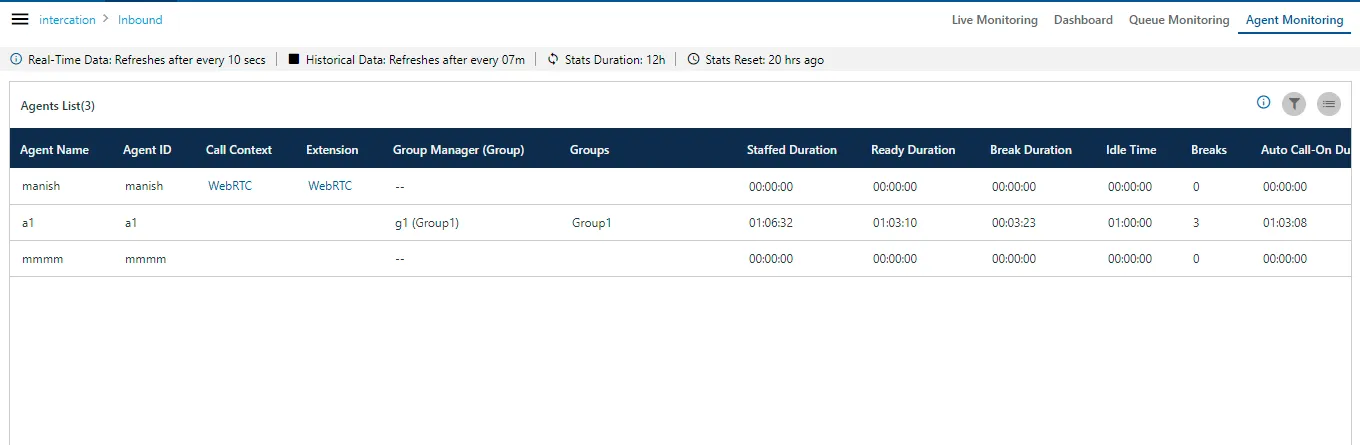Click the Extension column header
The width and height of the screenshot is (1360, 445).
332,150
